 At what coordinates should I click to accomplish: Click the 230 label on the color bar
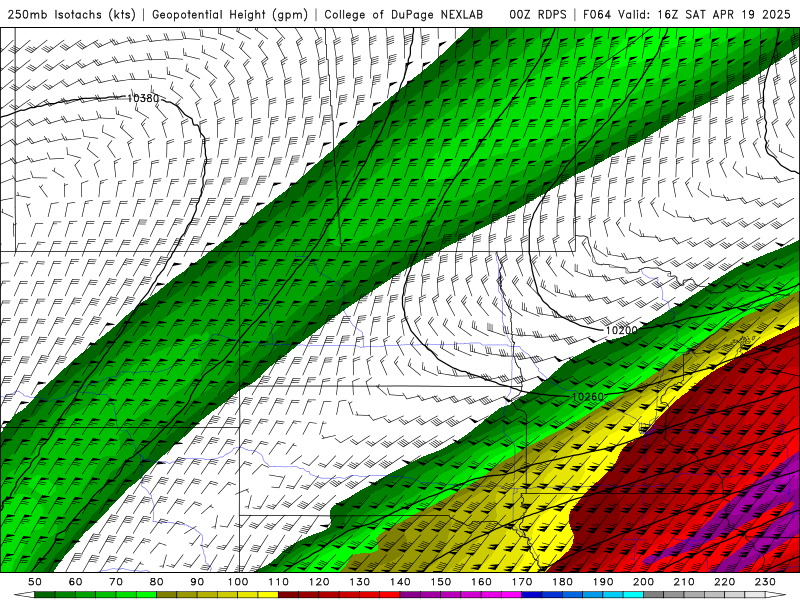coord(765,582)
